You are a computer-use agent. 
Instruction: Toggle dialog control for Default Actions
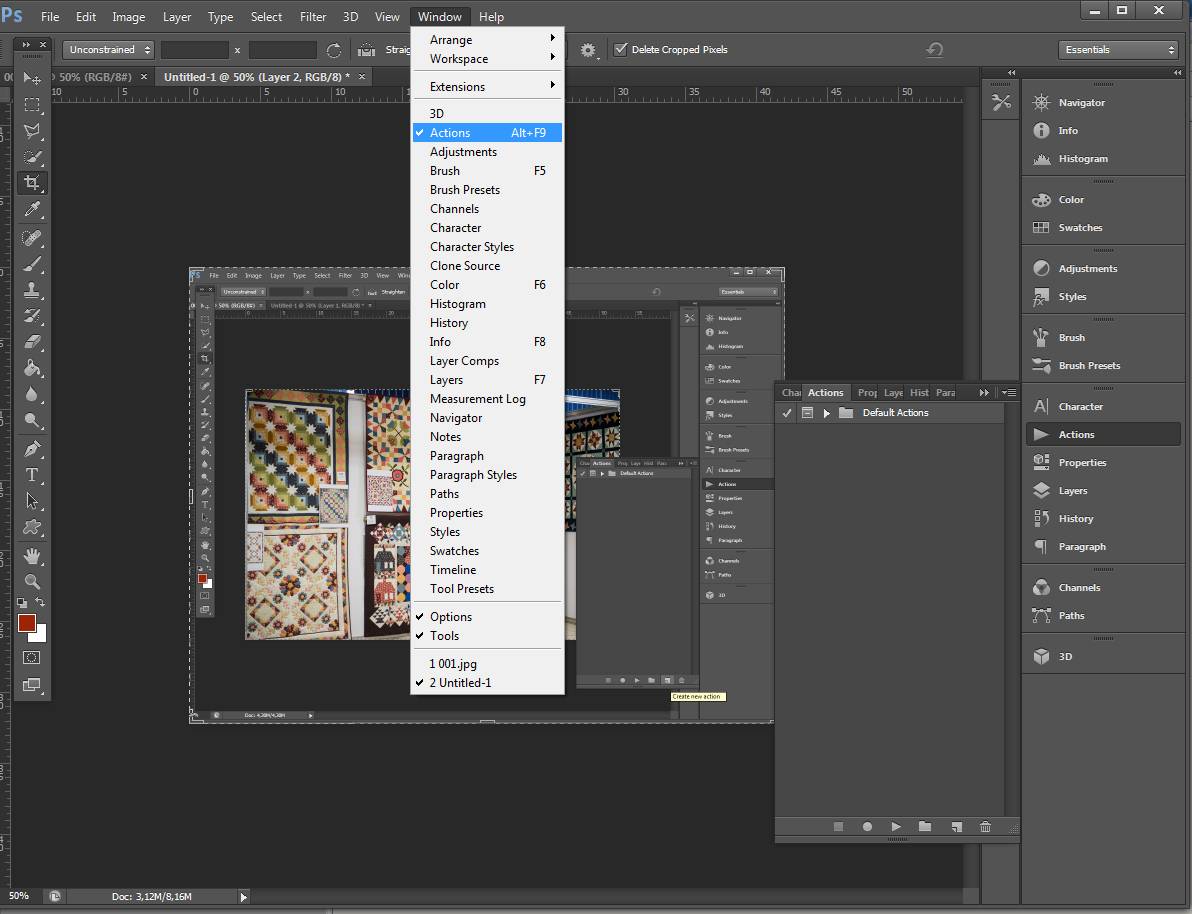pos(807,413)
